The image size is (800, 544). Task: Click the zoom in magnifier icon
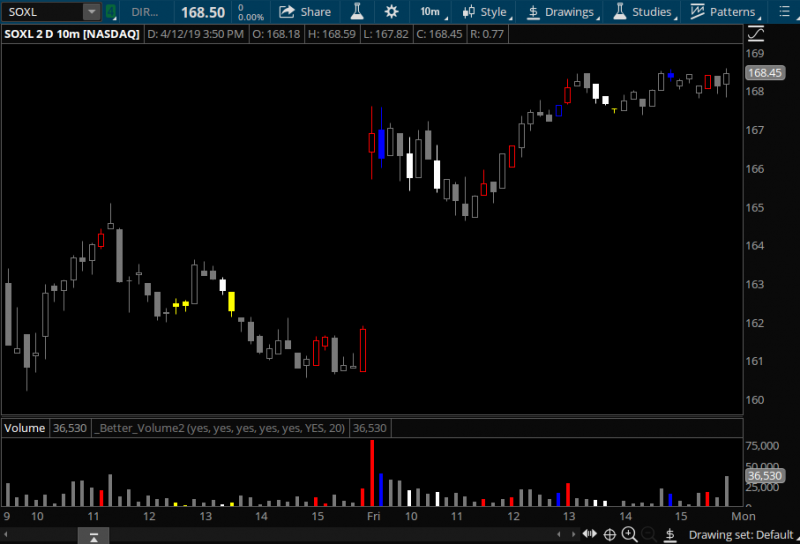629,534
